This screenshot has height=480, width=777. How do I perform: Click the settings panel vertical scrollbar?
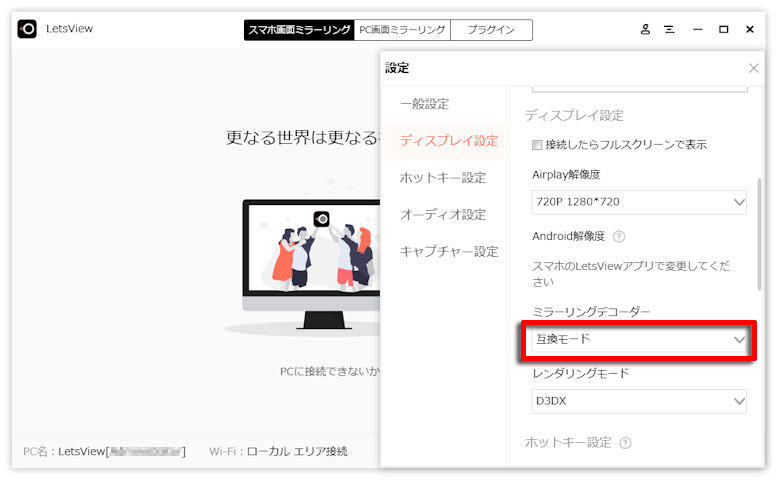(759, 234)
